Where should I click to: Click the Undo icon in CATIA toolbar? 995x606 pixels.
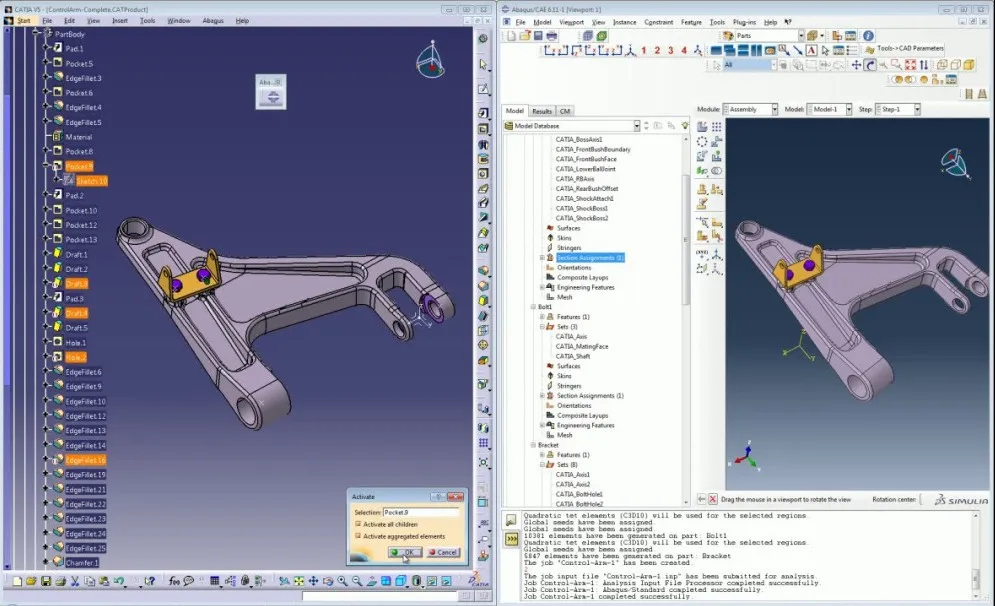pos(119,581)
